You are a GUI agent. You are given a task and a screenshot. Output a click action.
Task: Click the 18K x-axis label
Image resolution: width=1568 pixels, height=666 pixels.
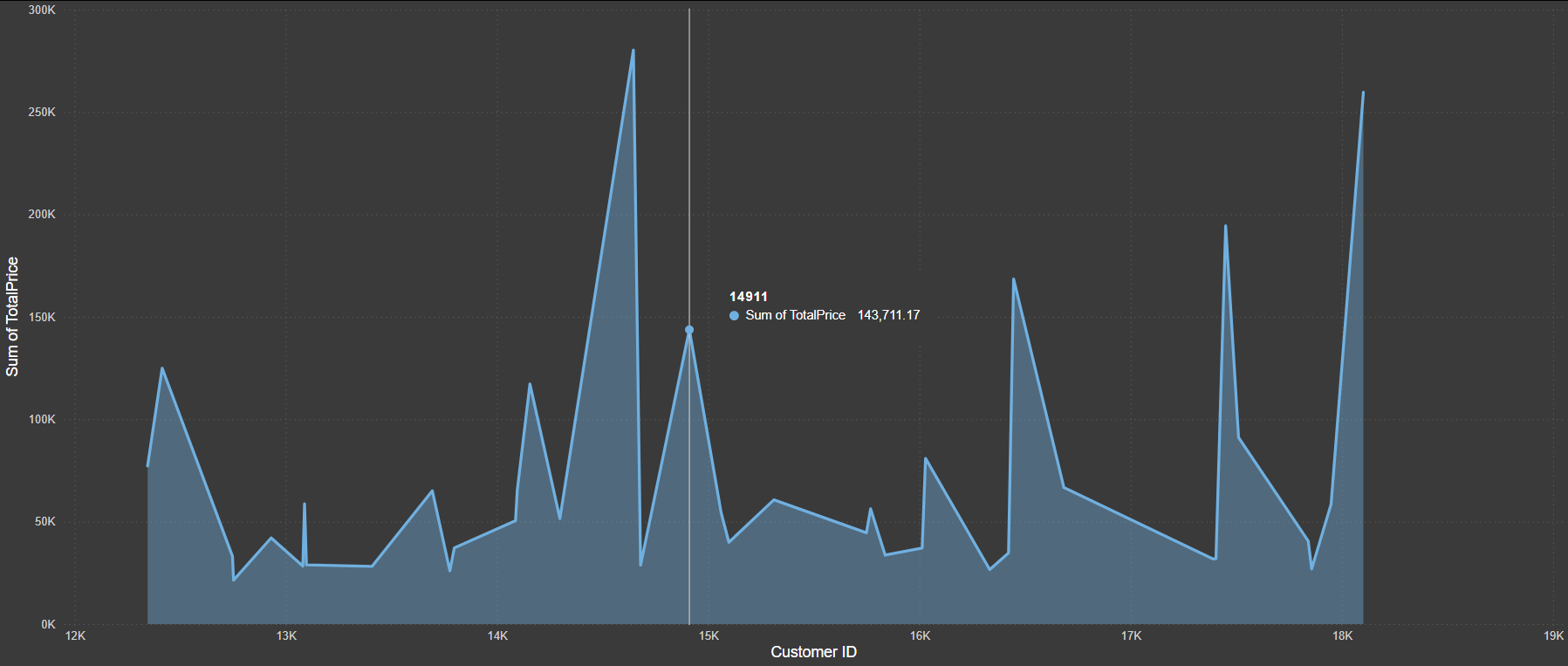pos(1342,636)
